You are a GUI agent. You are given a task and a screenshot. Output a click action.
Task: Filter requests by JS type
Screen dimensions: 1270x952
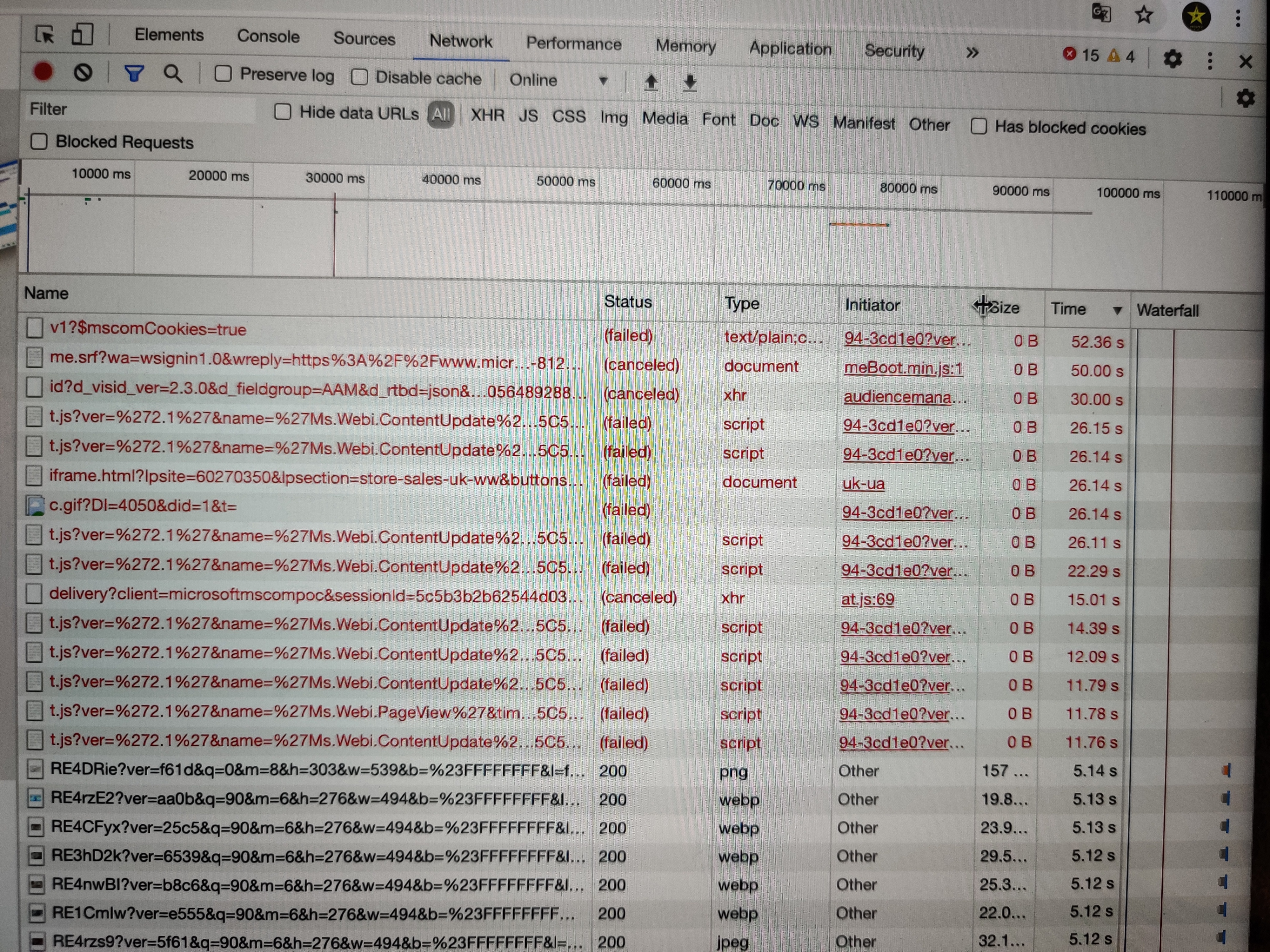pos(528,116)
